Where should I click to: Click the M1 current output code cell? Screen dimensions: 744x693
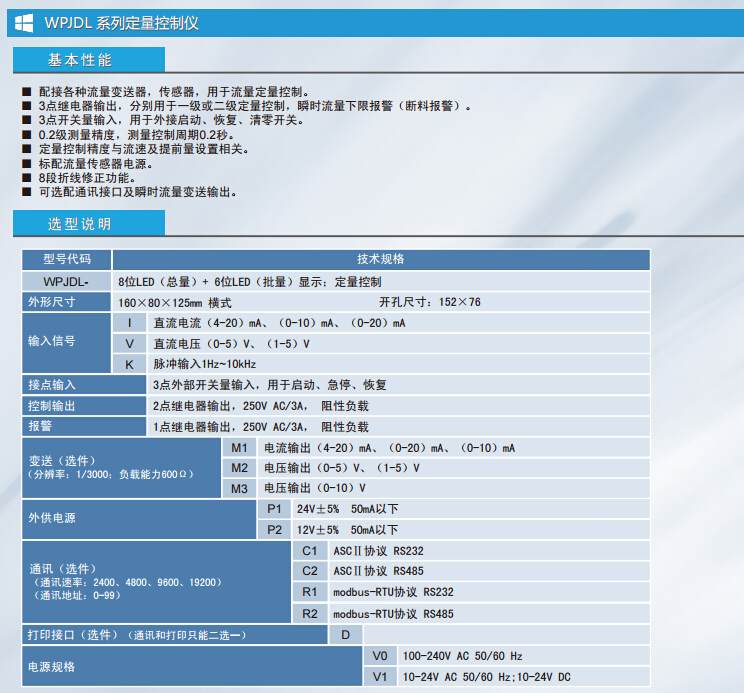[x=239, y=447]
